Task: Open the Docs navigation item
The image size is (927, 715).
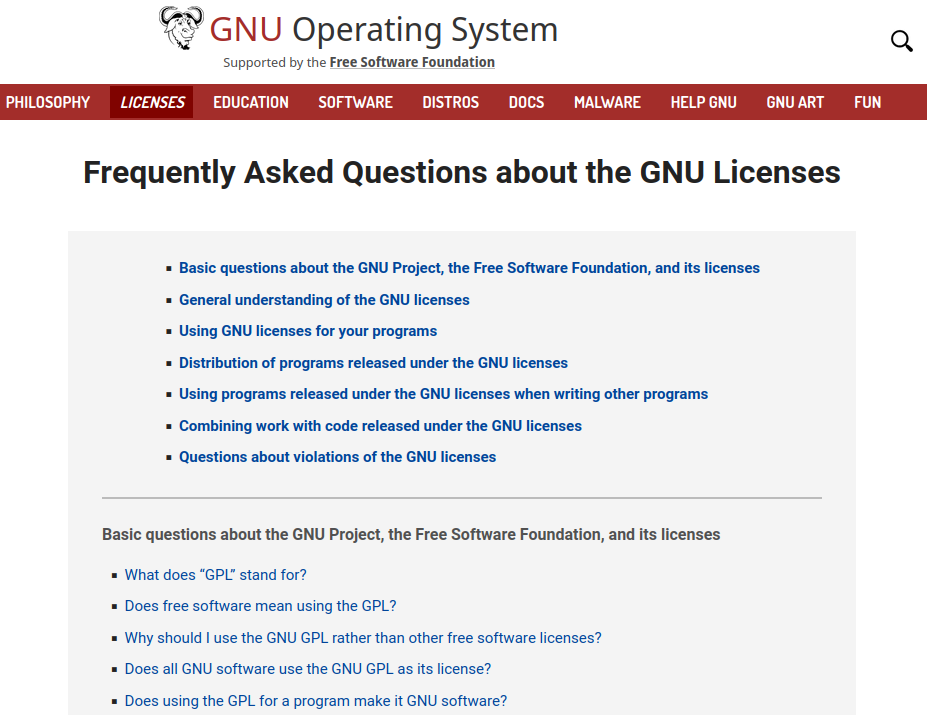Action: pyautogui.click(x=526, y=102)
